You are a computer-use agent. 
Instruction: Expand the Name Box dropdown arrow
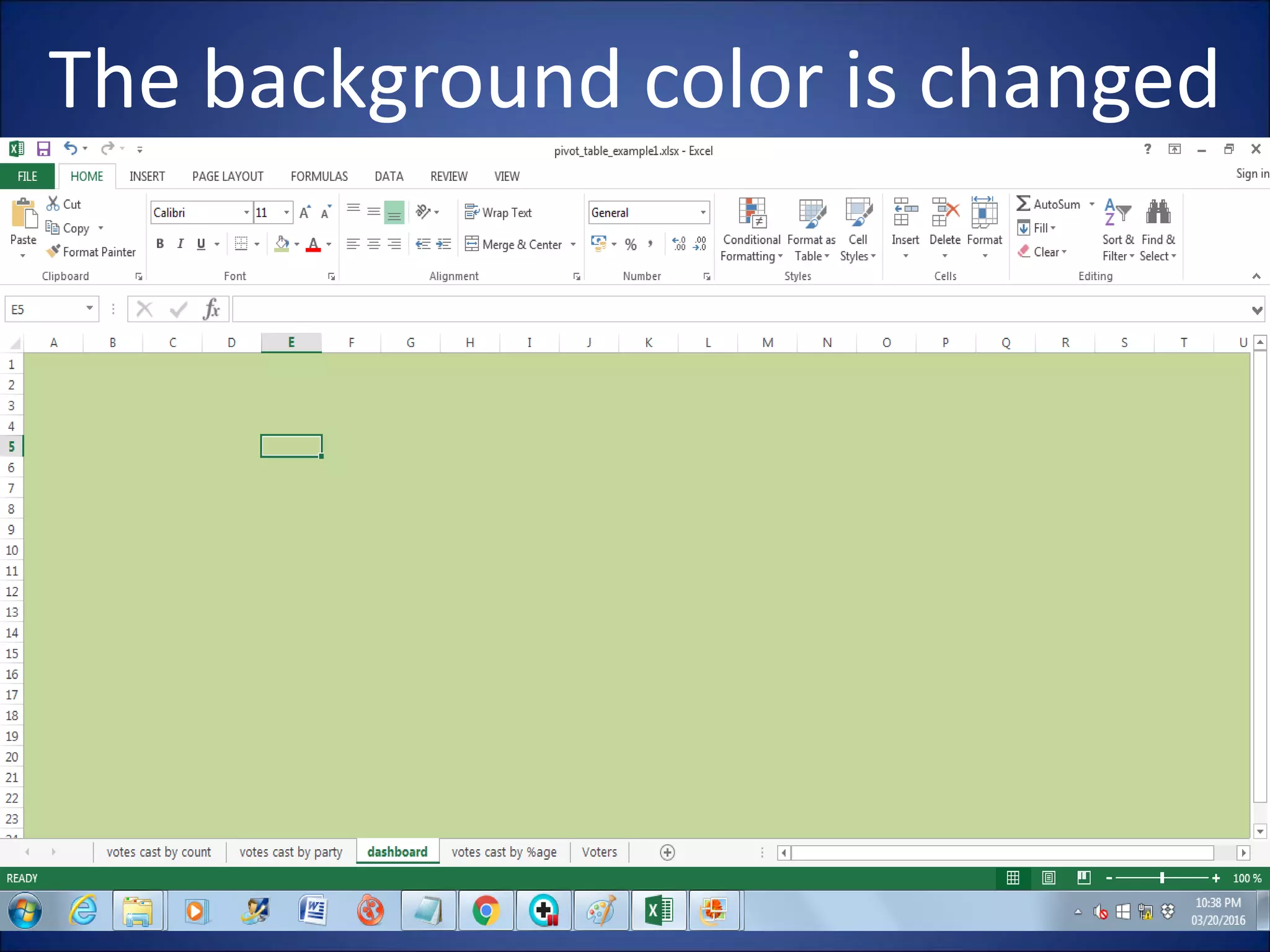90,309
